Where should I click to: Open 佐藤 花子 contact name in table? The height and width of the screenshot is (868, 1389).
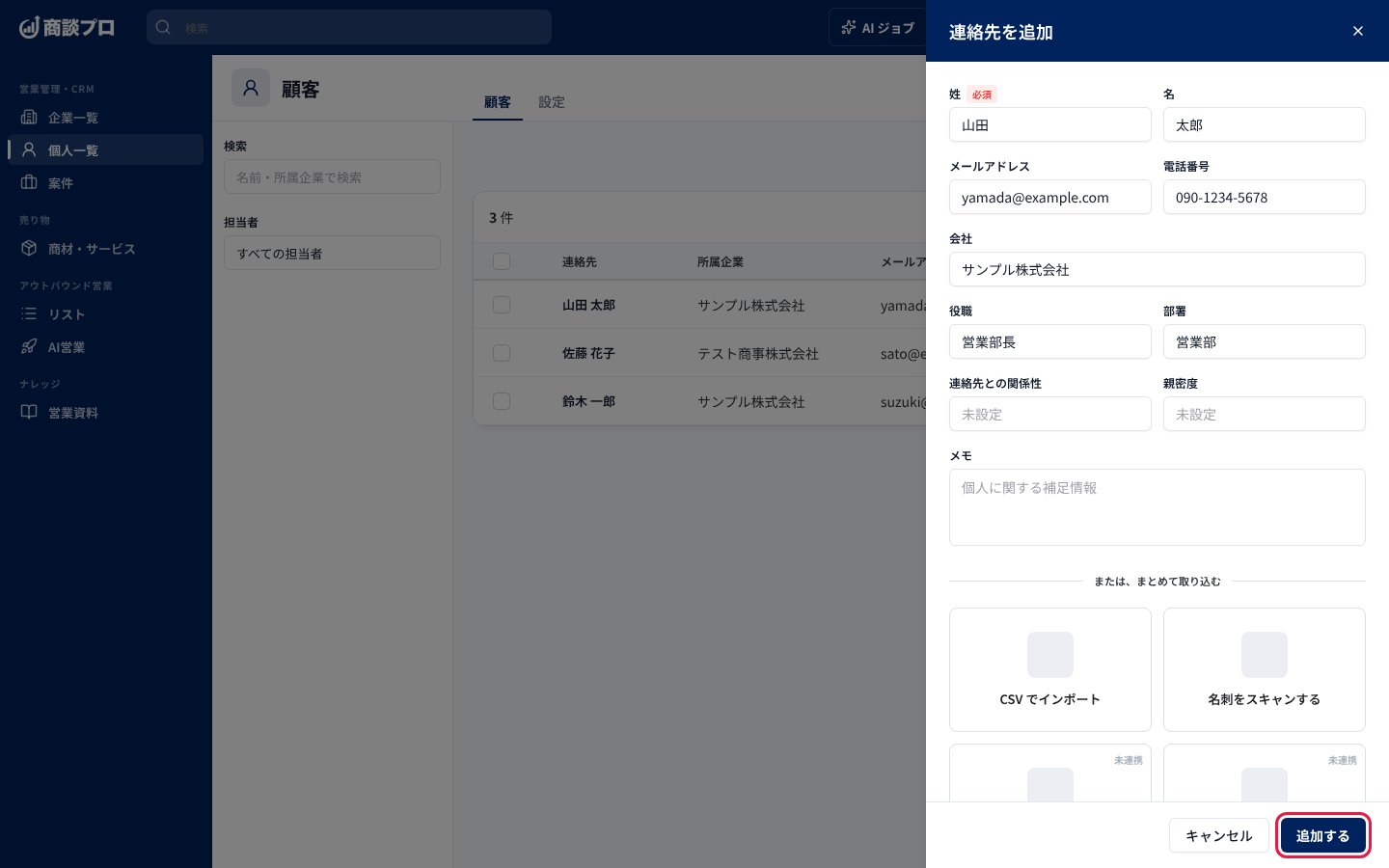[x=588, y=353]
